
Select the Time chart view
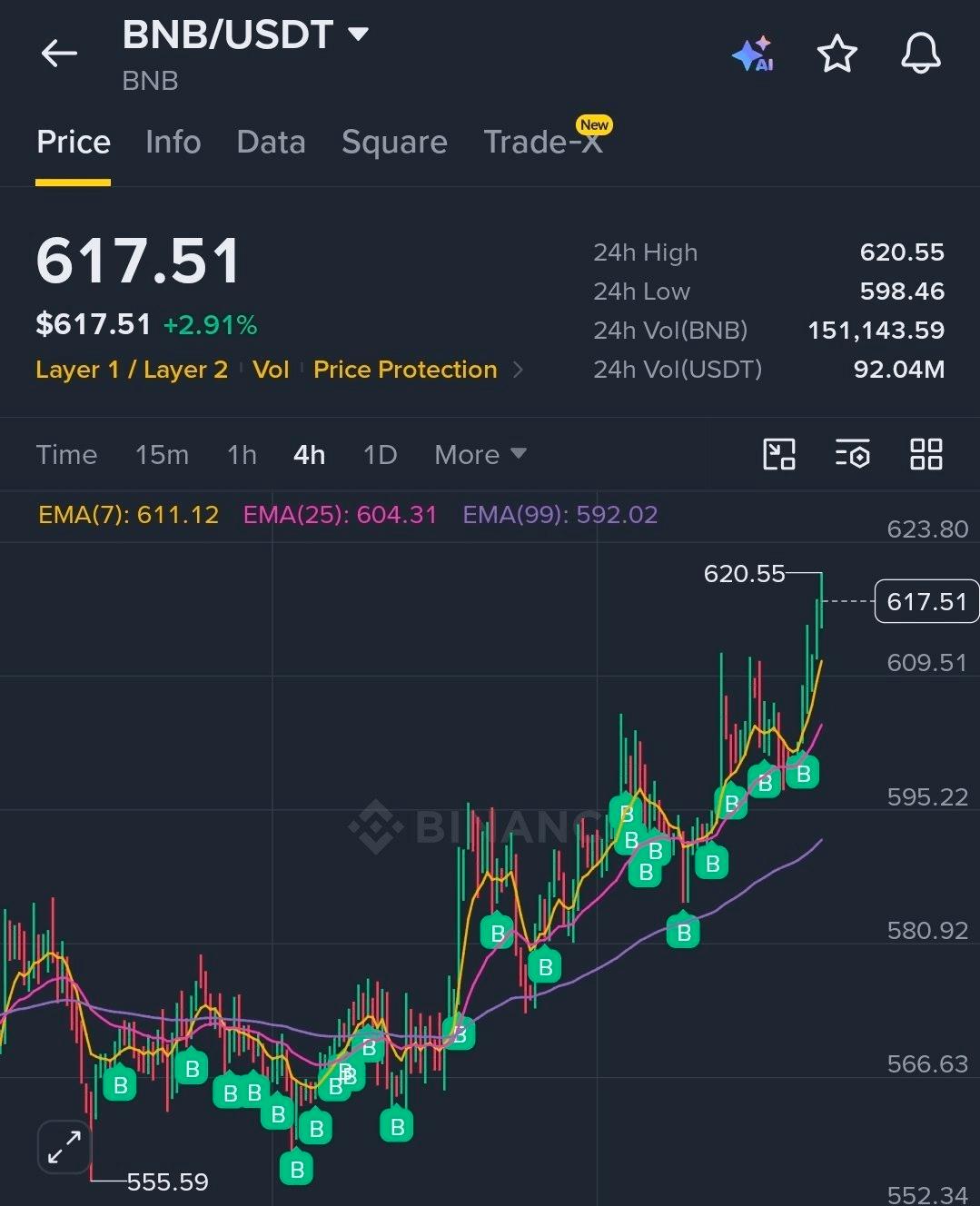click(x=66, y=454)
